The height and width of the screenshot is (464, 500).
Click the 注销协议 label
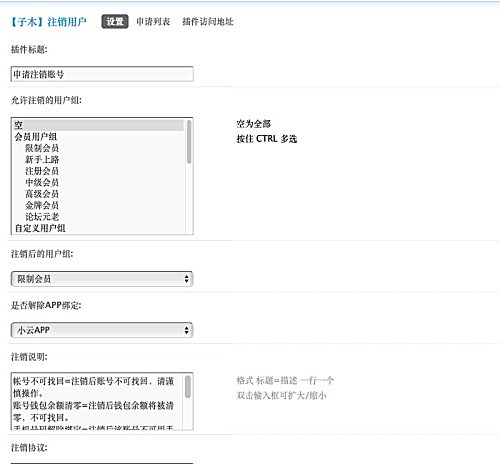[29, 447]
